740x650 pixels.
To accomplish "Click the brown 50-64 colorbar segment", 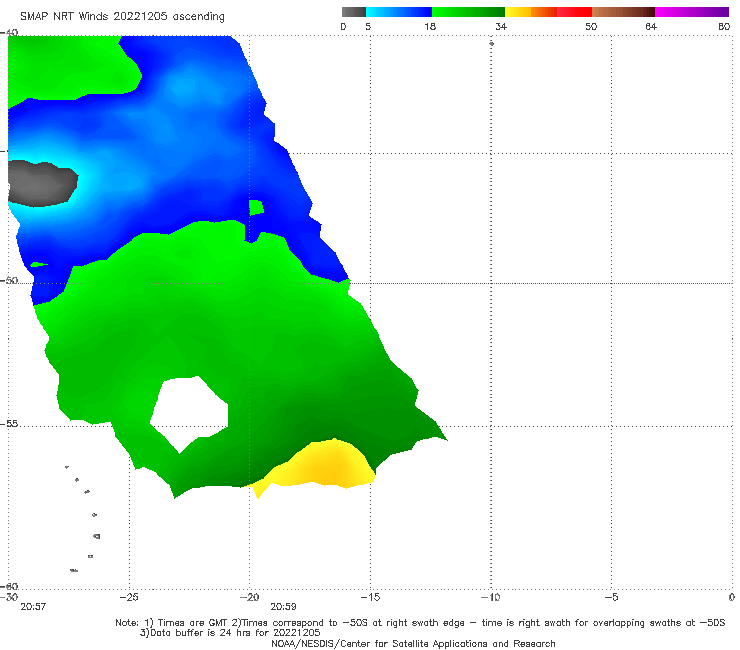I will pyautogui.click(x=623, y=12).
